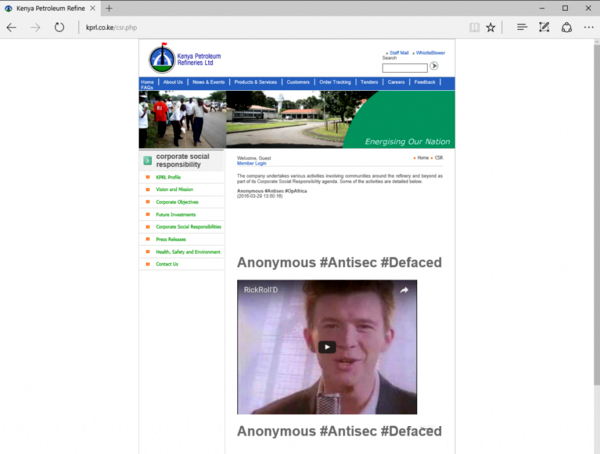
Task: Open Customers menu item
Action: coord(298,82)
